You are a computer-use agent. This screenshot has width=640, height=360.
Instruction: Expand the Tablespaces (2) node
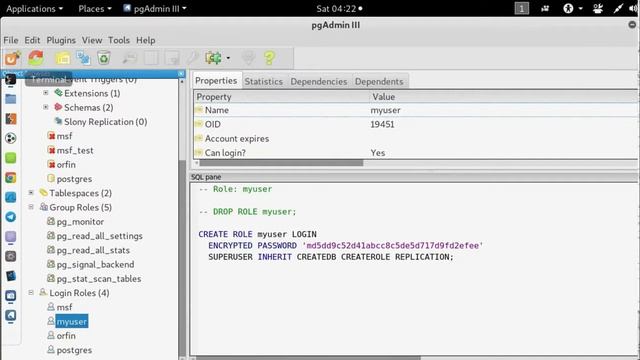click(x=31, y=192)
